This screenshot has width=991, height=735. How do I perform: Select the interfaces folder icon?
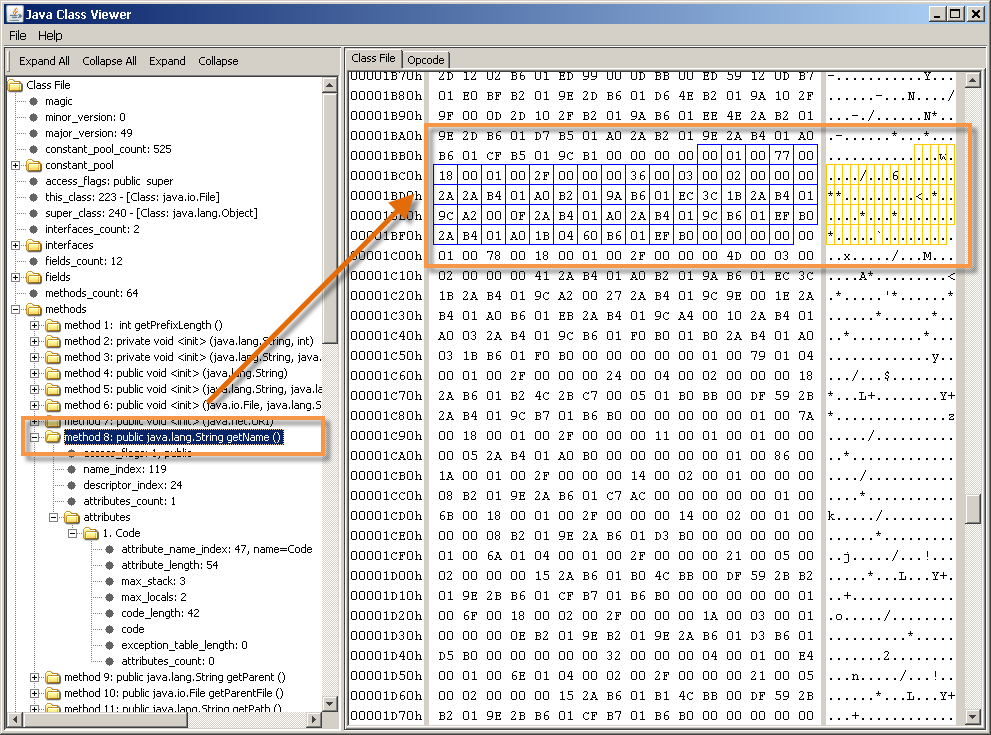point(34,245)
